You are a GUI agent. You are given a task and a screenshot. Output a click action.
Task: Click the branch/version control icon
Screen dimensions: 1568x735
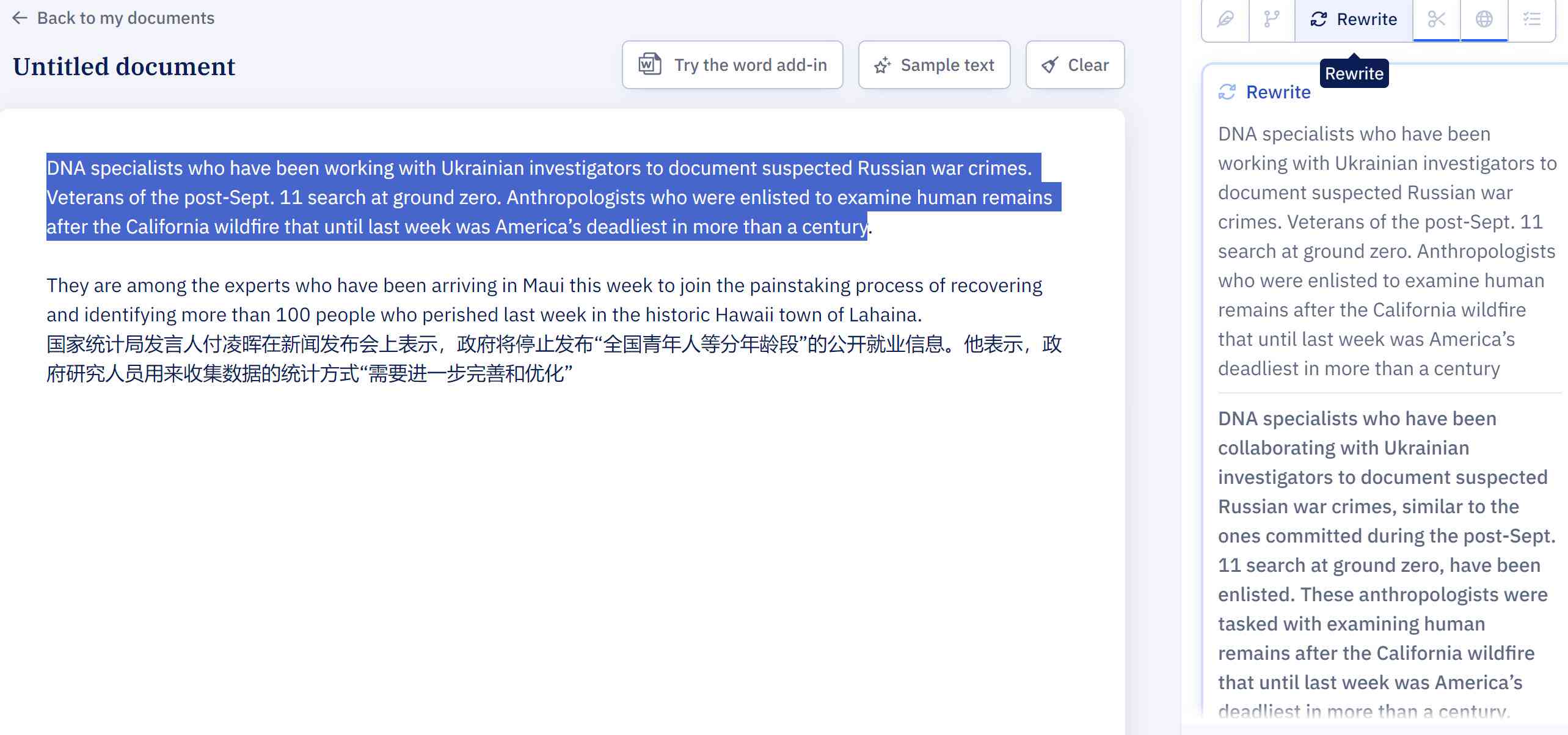[1271, 18]
